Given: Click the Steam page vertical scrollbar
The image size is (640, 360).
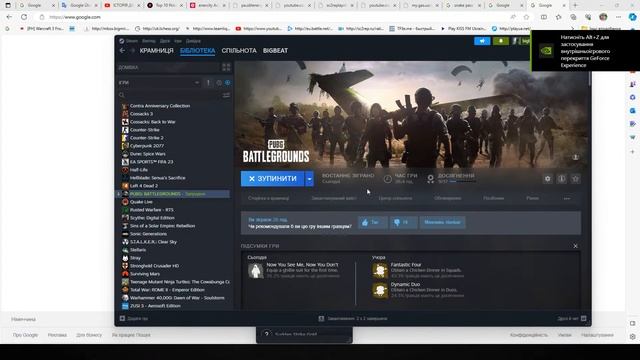Looking at the screenshot, I should [x=589, y=73].
